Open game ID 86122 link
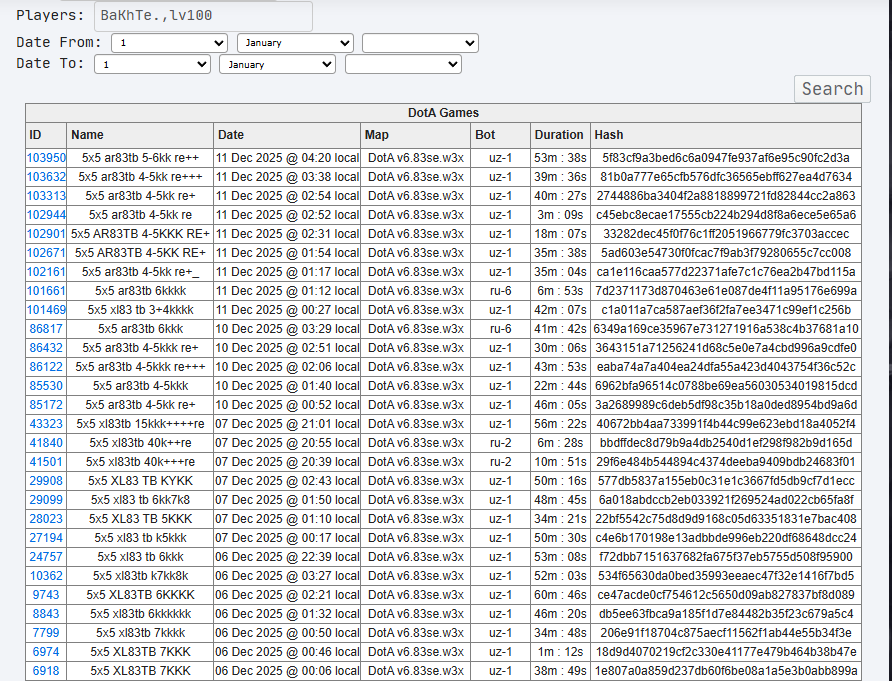 [x=46, y=367]
